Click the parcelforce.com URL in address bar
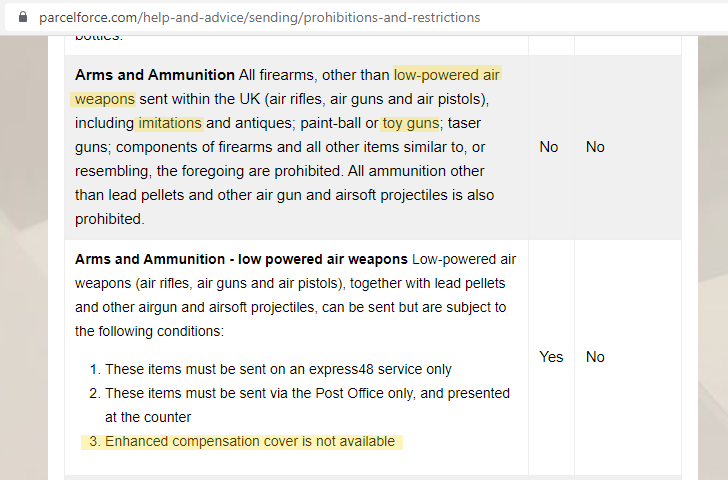The image size is (728, 480). (x=260, y=17)
